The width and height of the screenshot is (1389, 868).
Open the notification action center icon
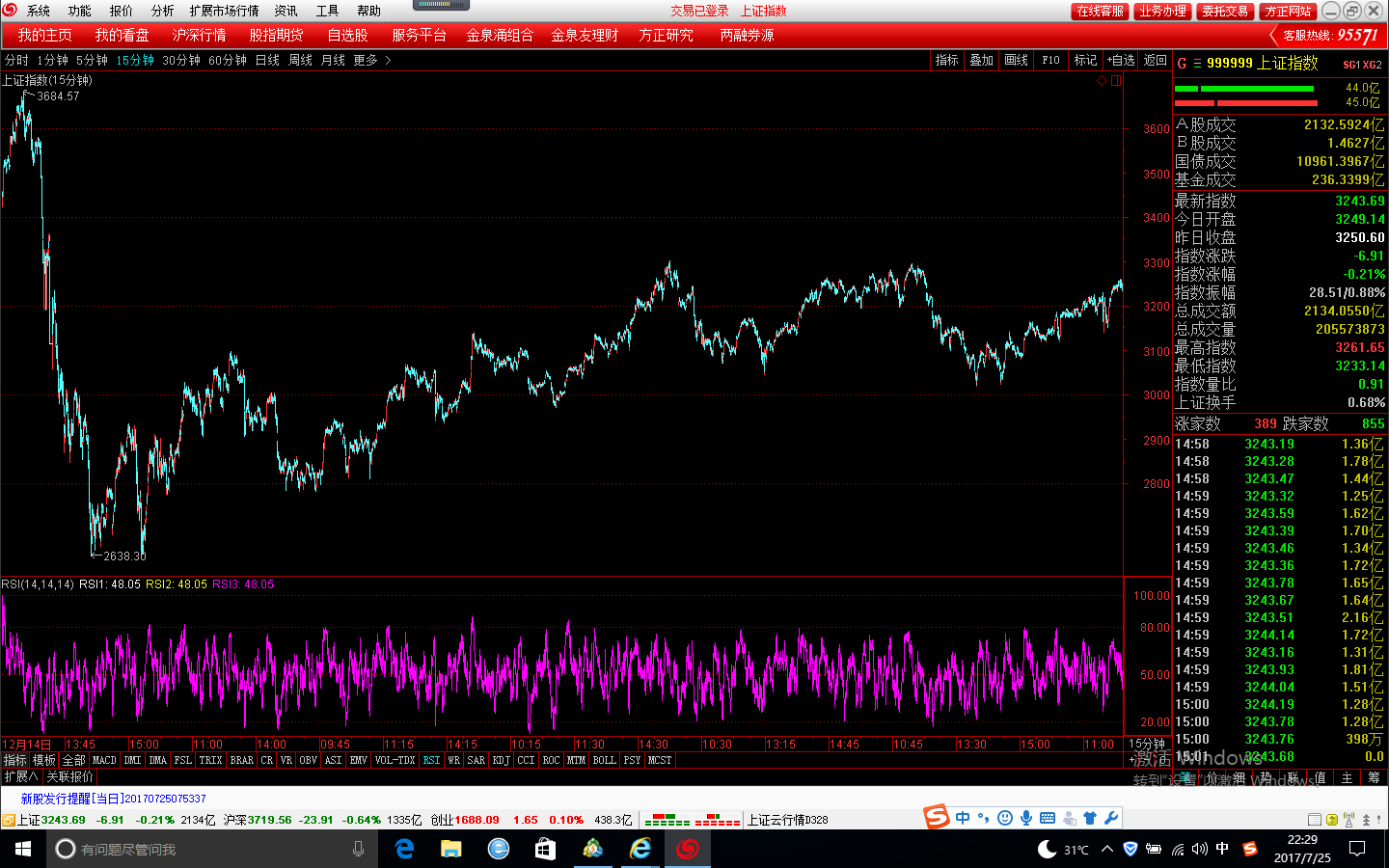pos(1357,849)
